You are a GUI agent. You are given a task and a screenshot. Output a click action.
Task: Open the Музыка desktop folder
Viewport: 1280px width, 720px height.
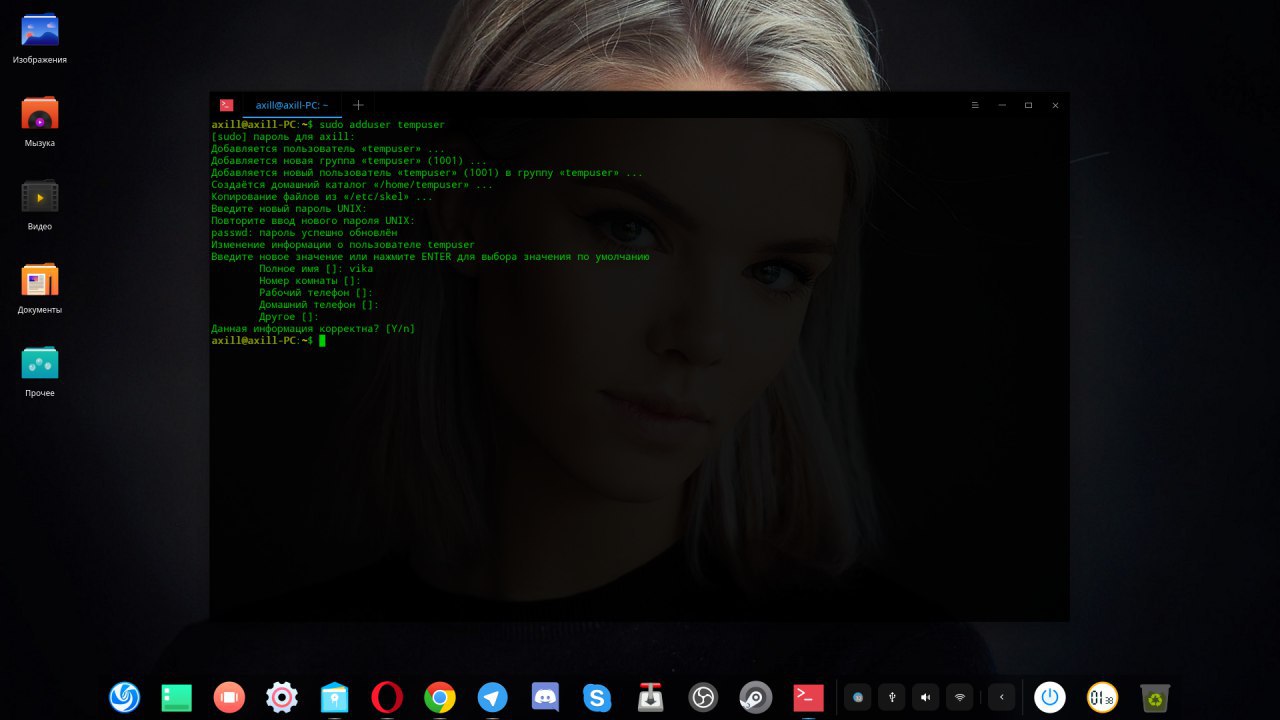pos(40,122)
